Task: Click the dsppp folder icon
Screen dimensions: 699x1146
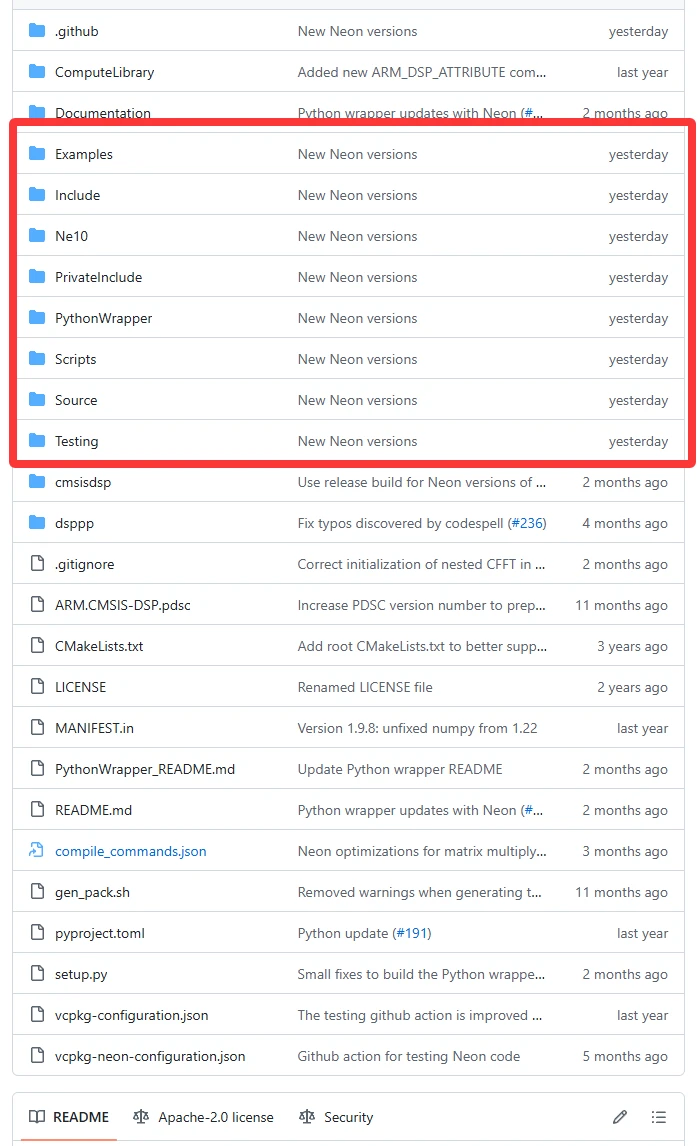Action: pyautogui.click(x=37, y=523)
